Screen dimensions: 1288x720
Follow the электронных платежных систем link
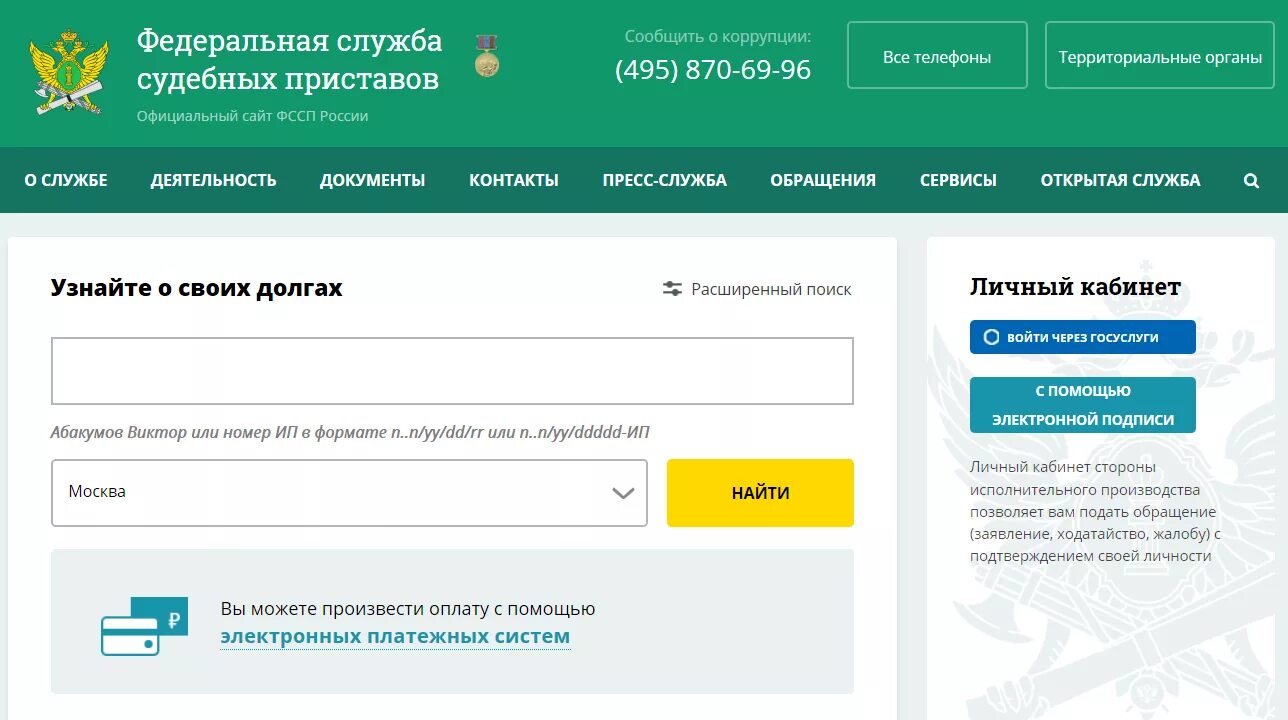tap(395, 635)
